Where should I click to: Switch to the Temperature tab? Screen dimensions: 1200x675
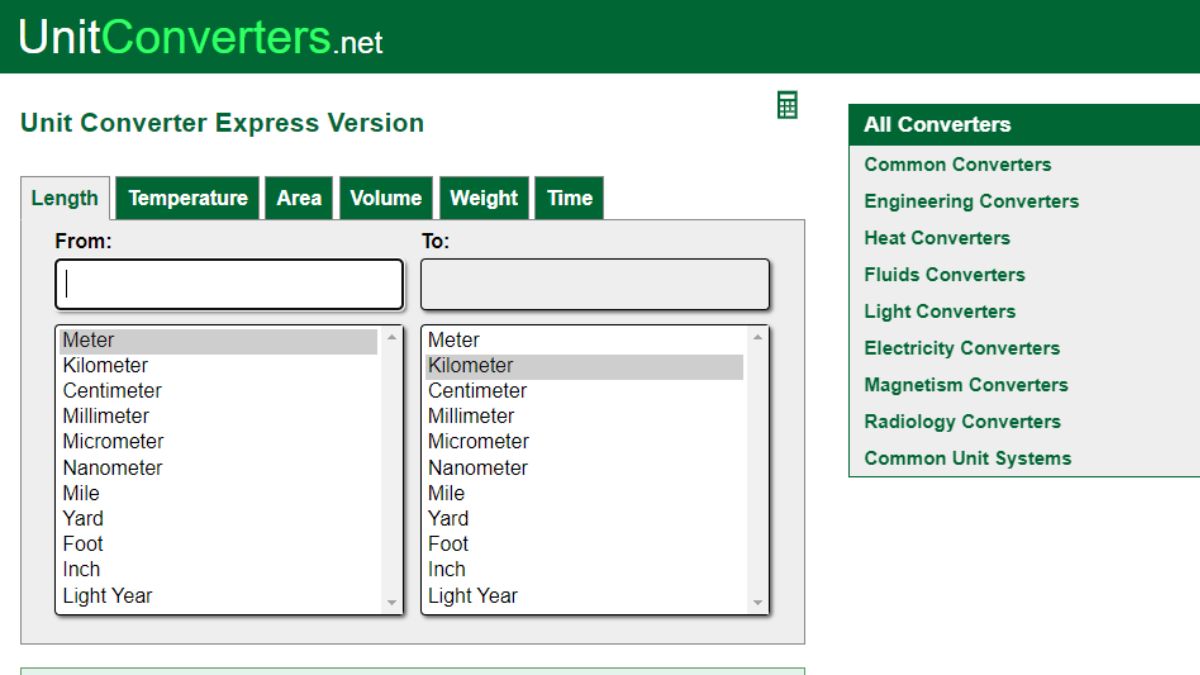[x=187, y=198]
